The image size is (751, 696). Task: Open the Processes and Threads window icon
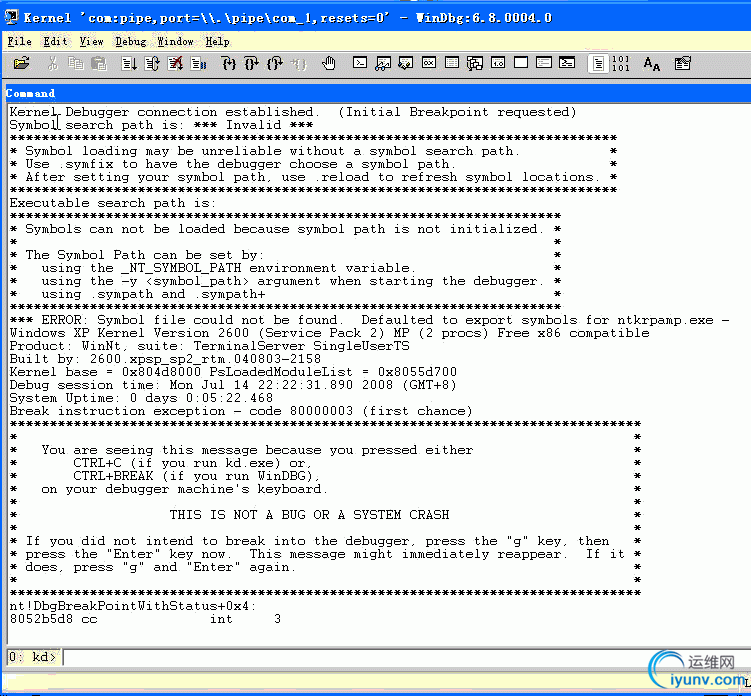point(544,63)
